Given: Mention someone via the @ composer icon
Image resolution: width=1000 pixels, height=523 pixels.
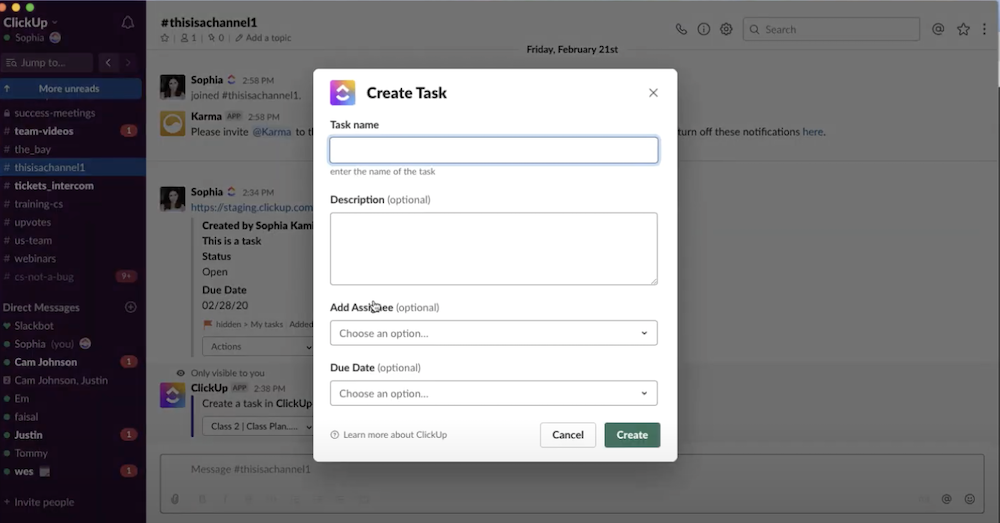Looking at the screenshot, I should pyautogui.click(x=946, y=499).
